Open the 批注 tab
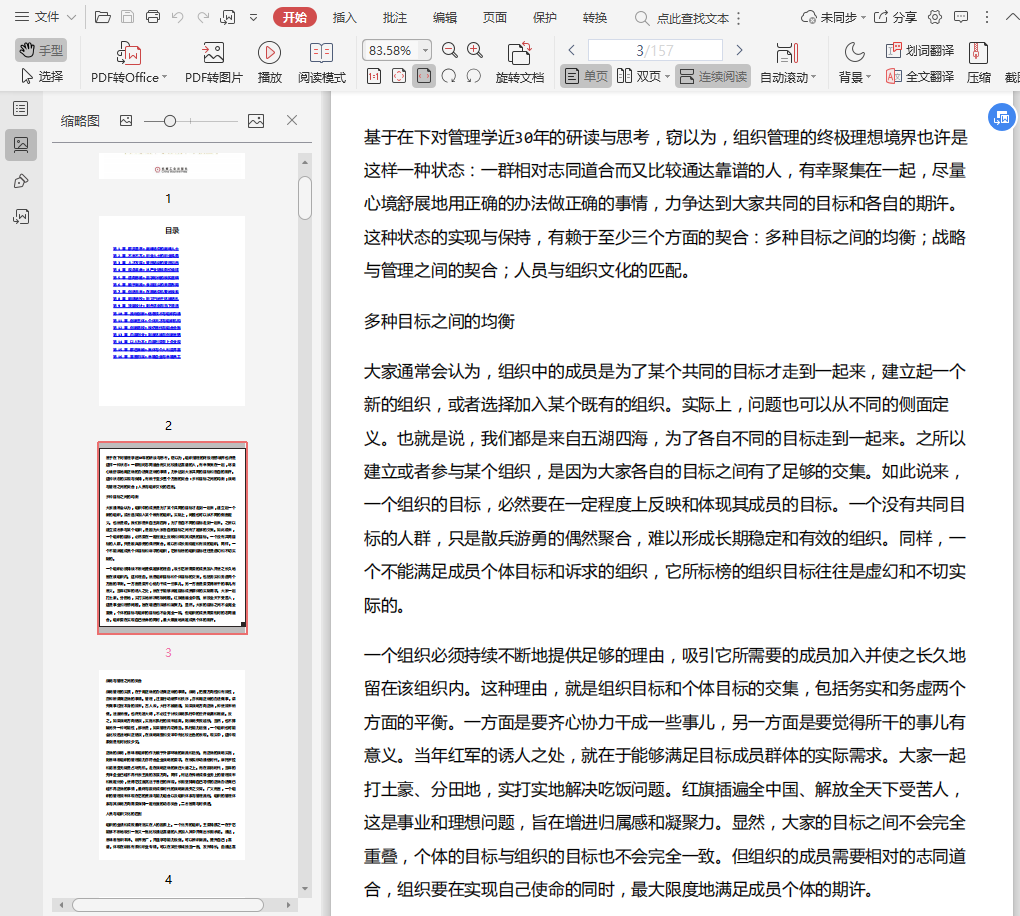Image resolution: width=1020 pixels, height=916 pixels. 394,17
